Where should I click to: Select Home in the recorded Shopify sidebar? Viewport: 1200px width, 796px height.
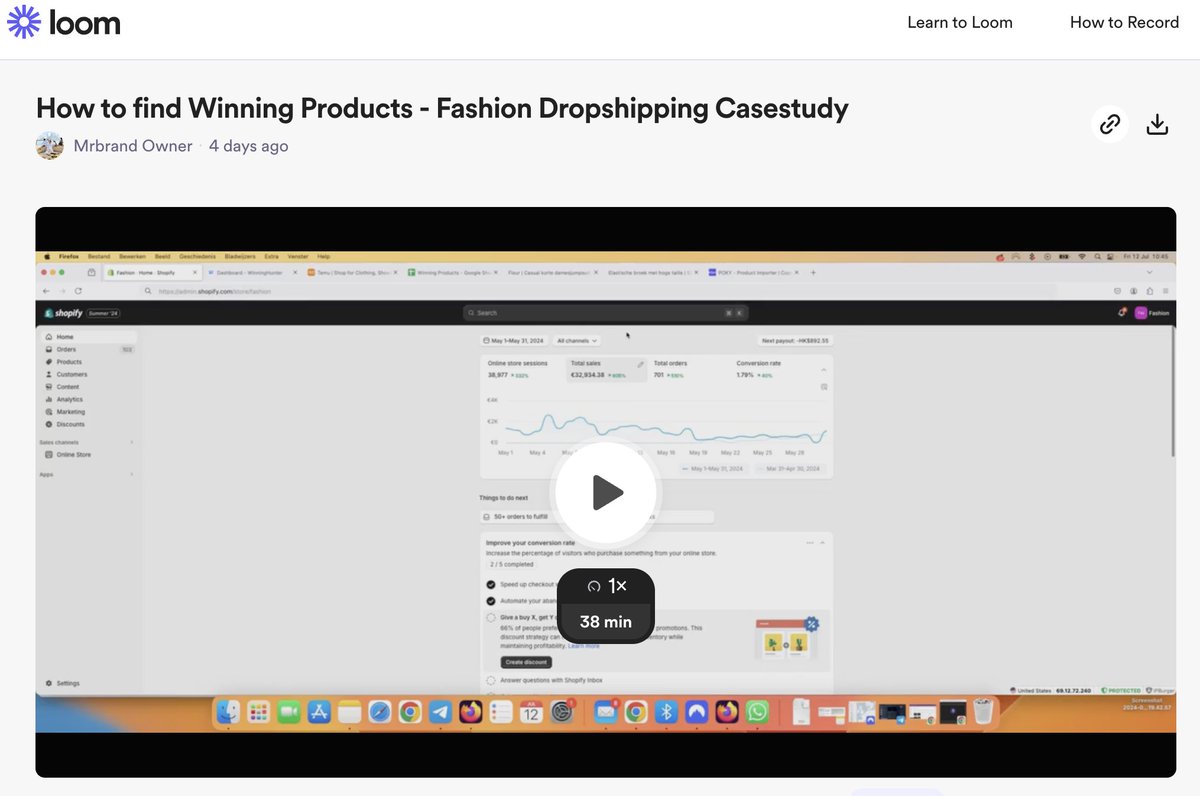click(88, 337)
